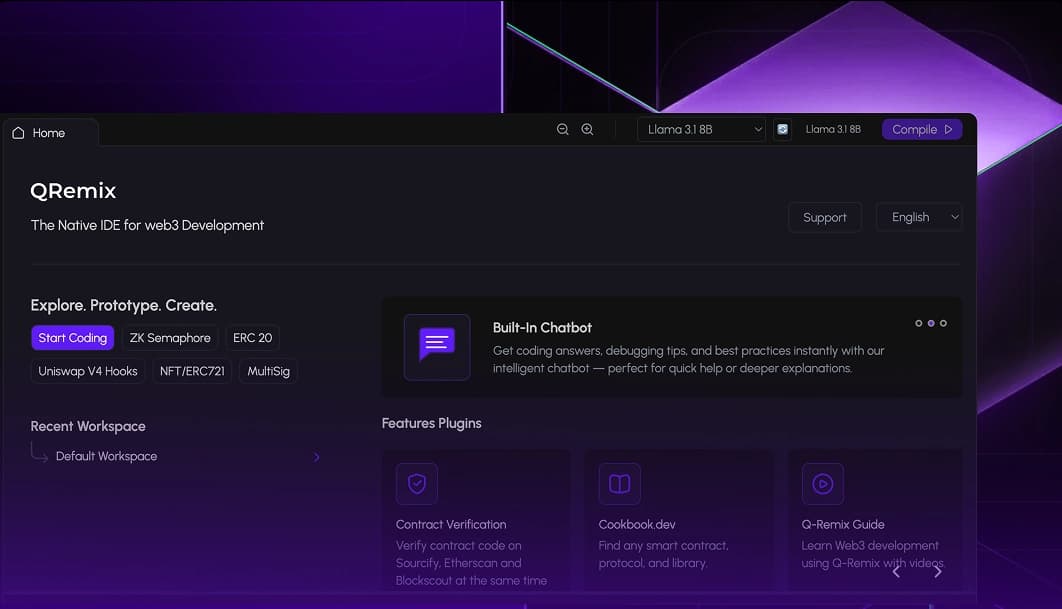Open the Cookbook.dev book icon

point(619,484)
